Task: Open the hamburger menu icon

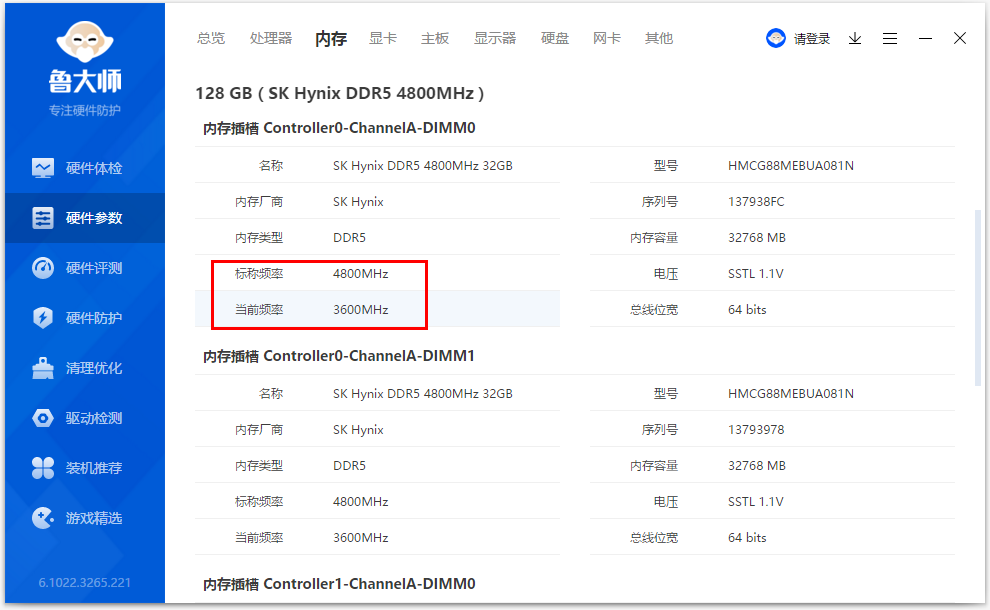Action: point(890,38)
